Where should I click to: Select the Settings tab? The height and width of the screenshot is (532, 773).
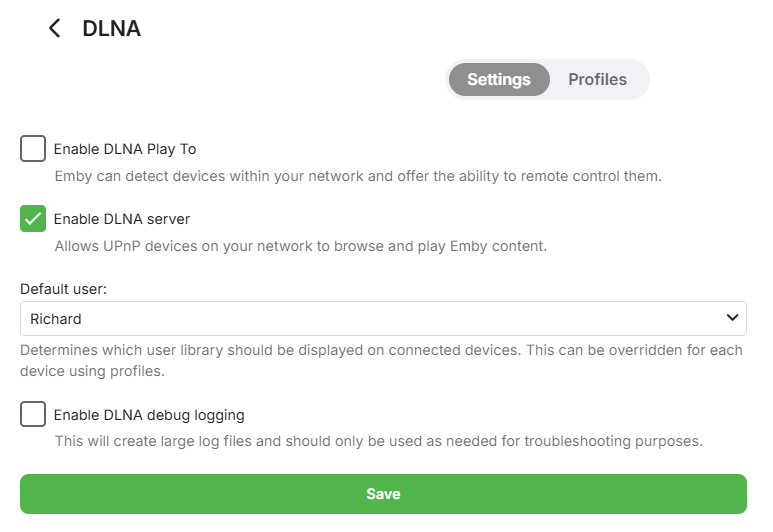click(498, 80)
